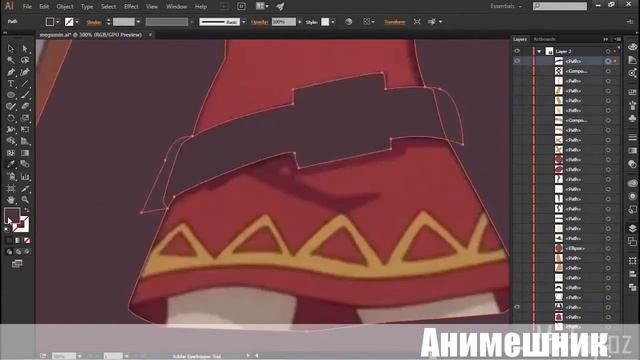
Task: Select the Artboard tool
Action: 11,189
